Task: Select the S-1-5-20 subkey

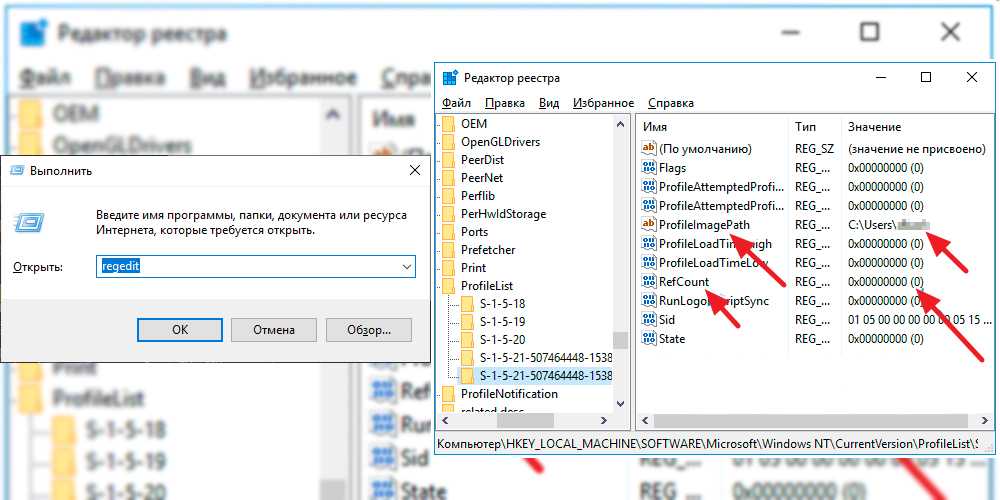Action: [x=502, y=340]
